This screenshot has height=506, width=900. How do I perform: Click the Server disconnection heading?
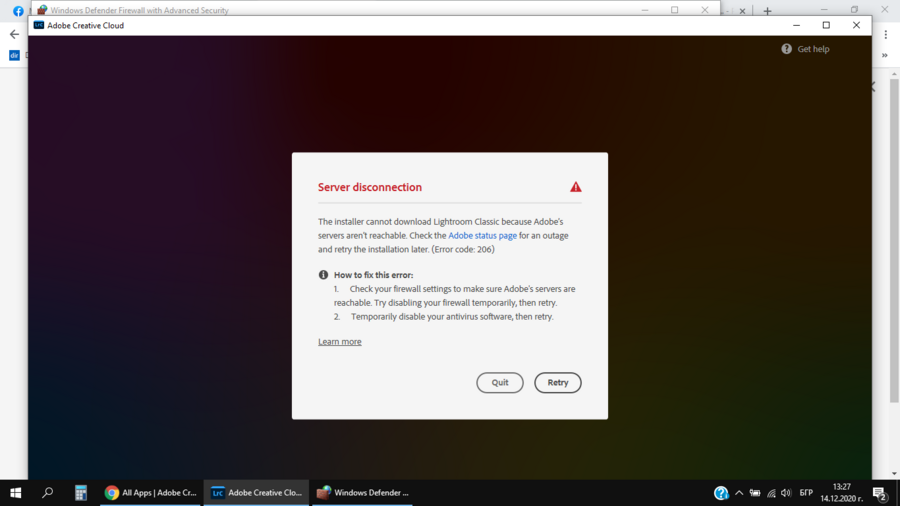tap(370, 187)
